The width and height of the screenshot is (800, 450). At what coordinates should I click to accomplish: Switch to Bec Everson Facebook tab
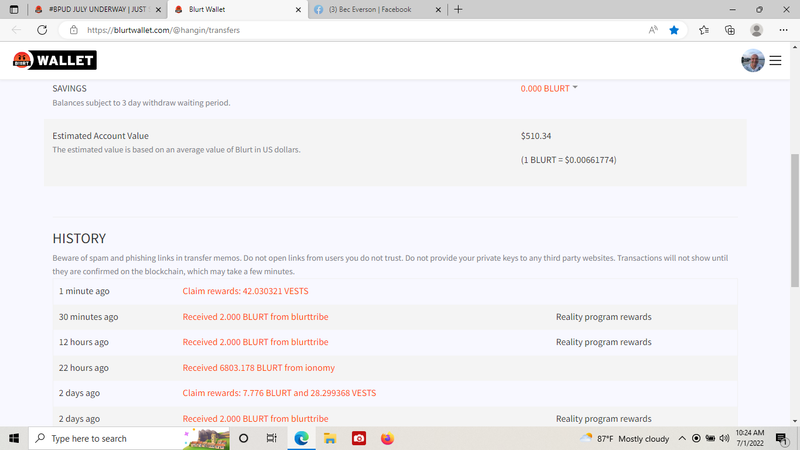(x=378, y=9)
